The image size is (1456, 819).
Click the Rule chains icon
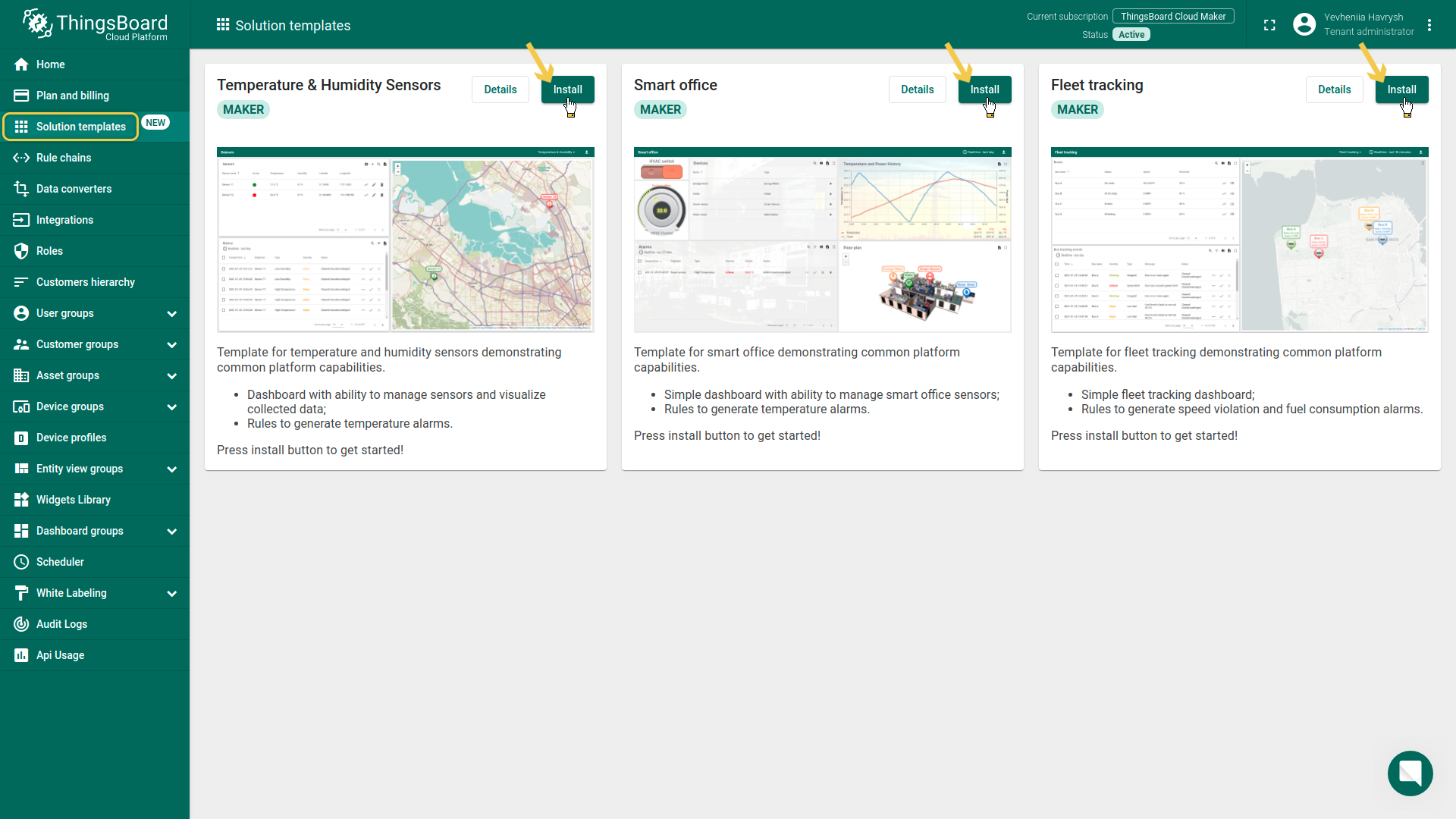pos(21,158)
